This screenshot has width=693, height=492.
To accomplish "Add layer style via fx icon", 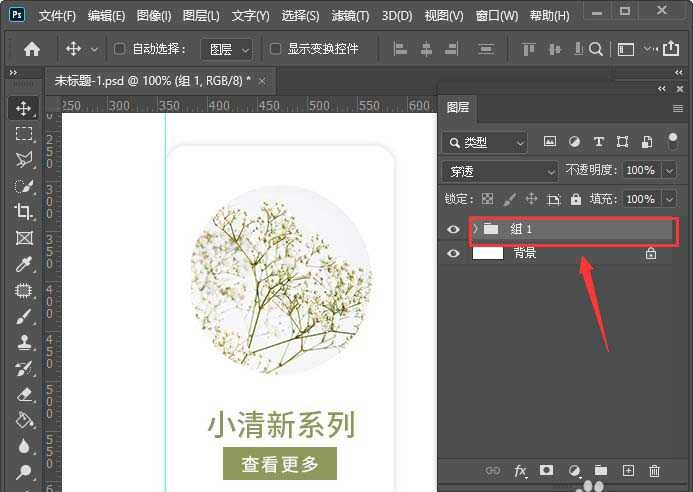I will [x=520, y=470].
